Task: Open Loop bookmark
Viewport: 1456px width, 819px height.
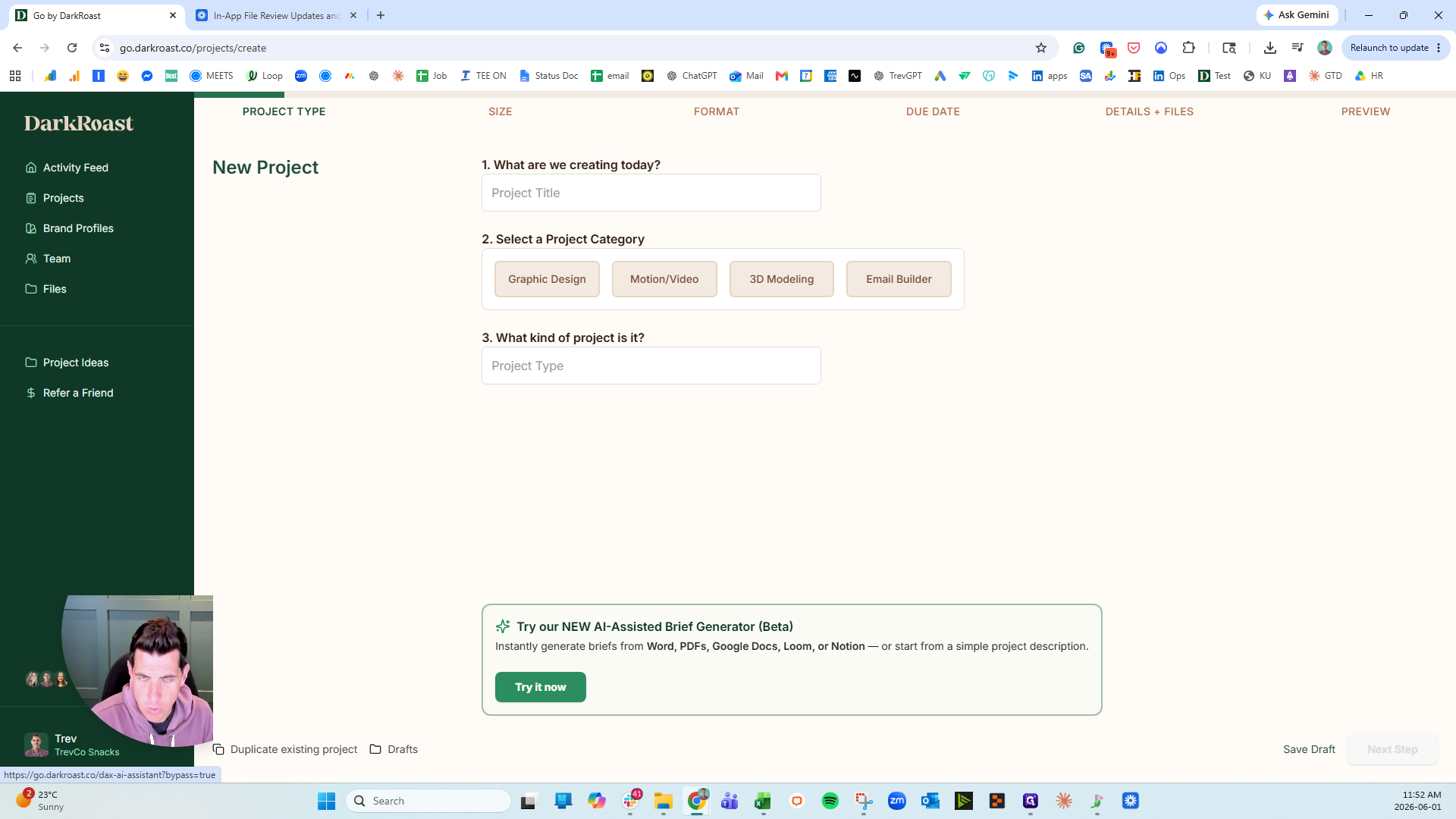Action: 265,76
